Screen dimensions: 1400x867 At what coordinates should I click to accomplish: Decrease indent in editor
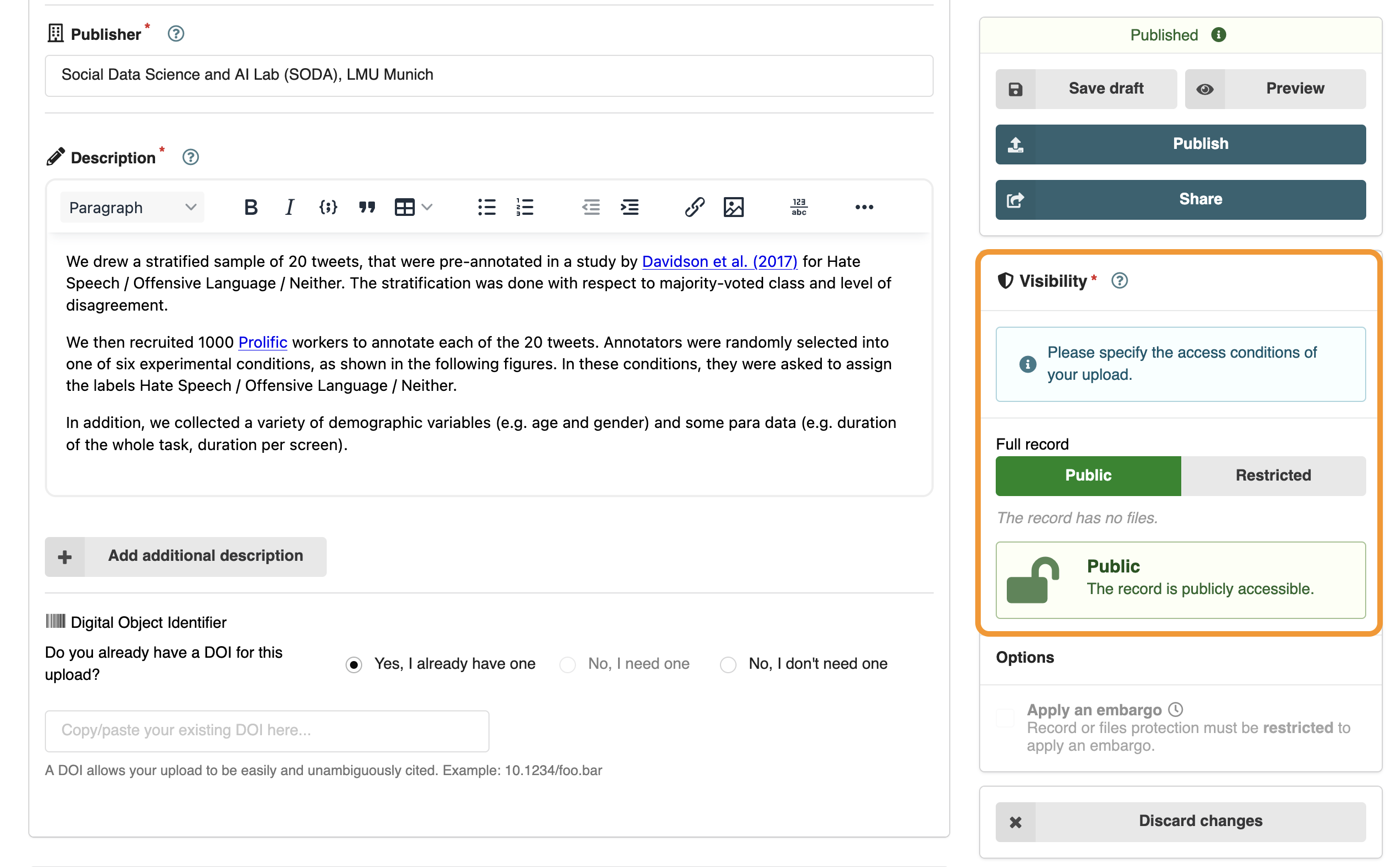(591, 207)
